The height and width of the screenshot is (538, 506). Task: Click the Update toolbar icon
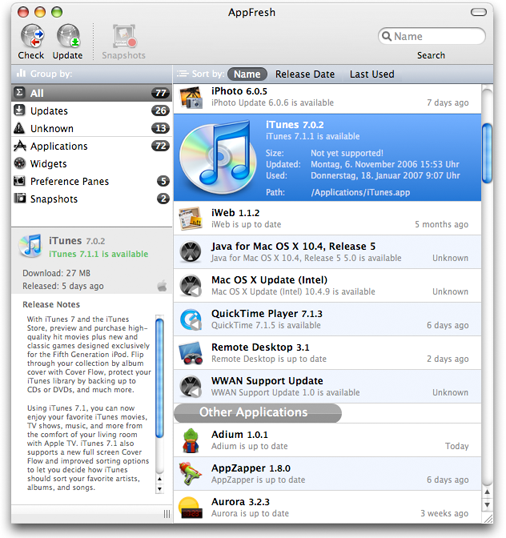(68, 36)
